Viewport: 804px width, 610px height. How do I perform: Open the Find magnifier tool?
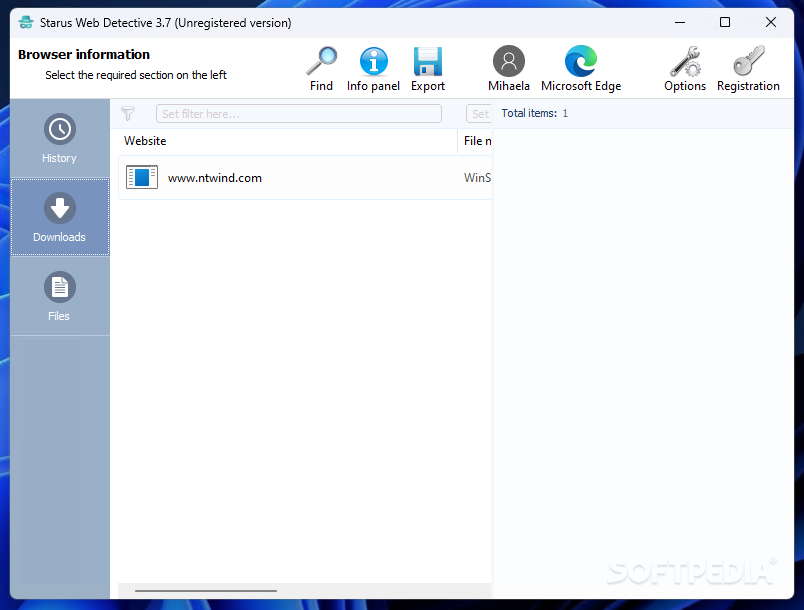coord(321,69)
